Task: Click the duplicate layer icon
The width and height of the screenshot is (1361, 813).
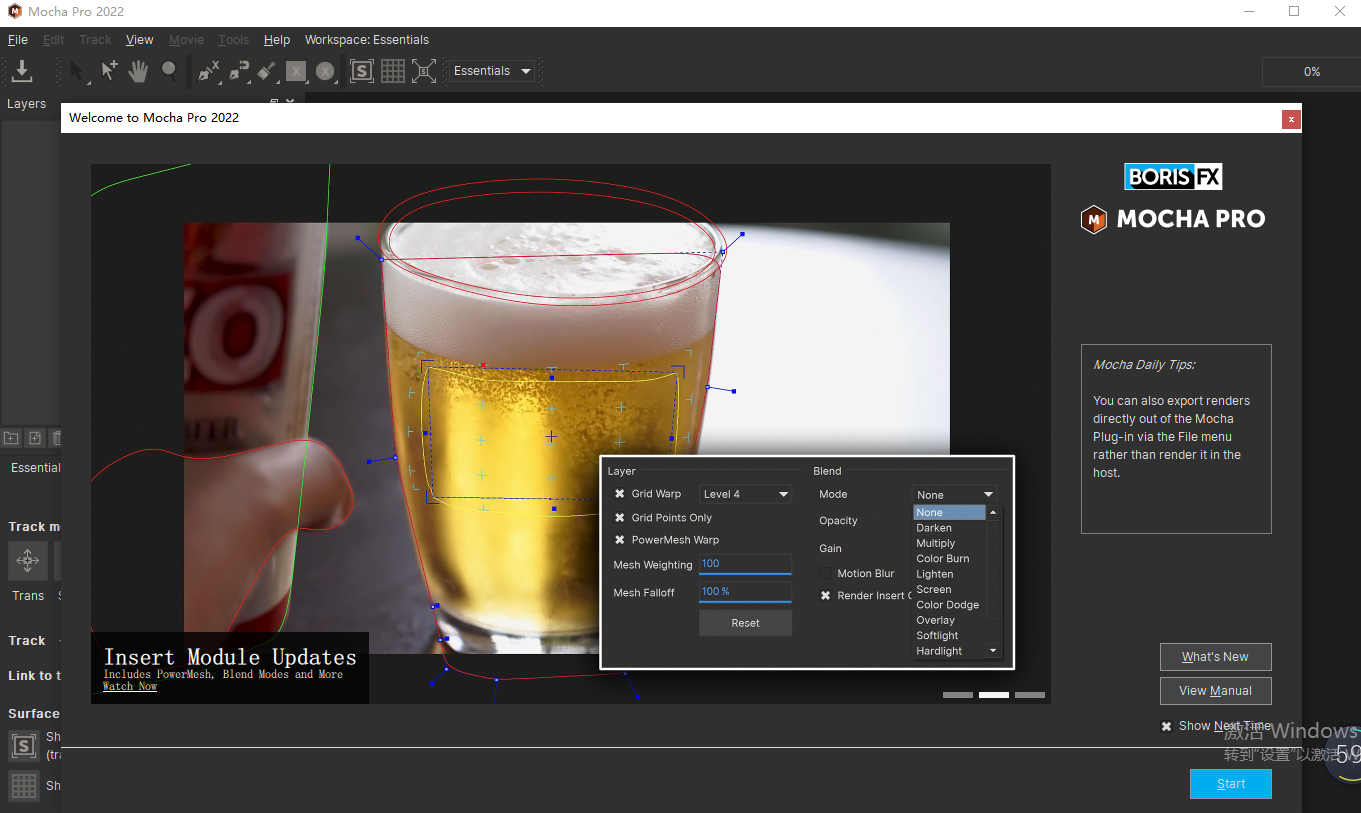Action: [x=35, y=438]
